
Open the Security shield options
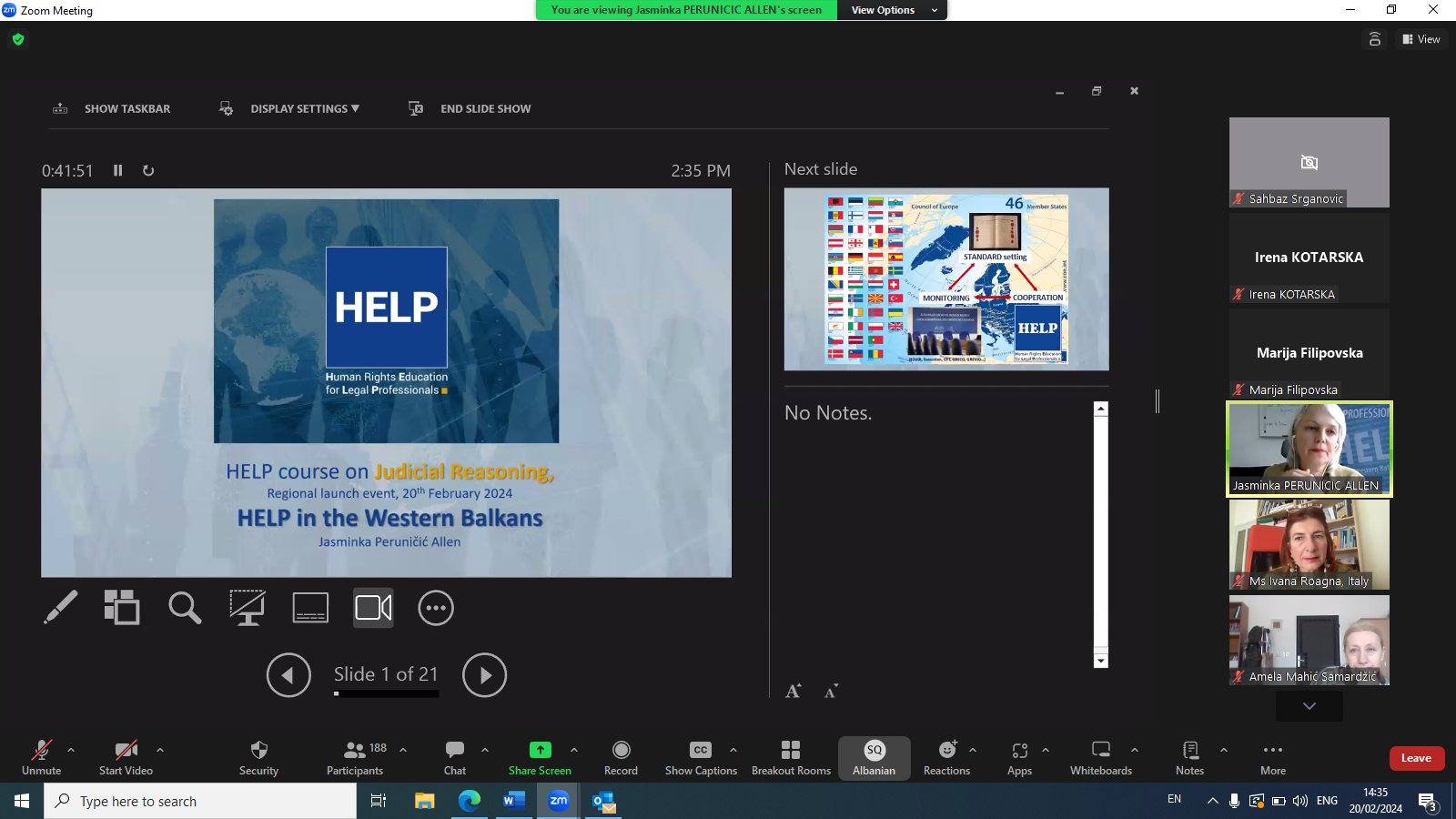259,757
